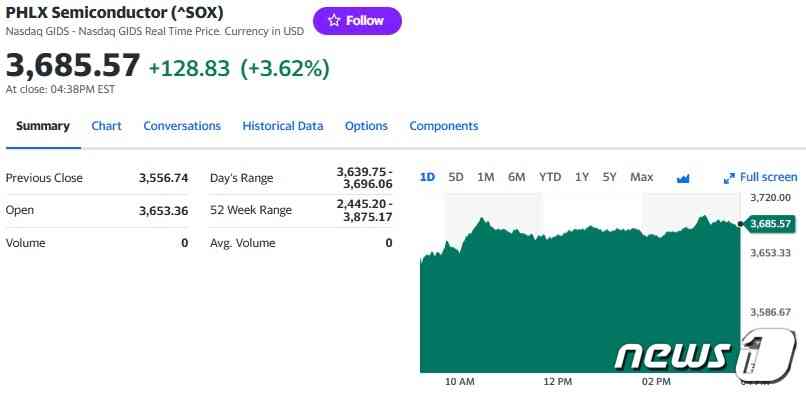Show the Max chart range
Viewport: 806px width, 395px height.
[x=642, y=177]
